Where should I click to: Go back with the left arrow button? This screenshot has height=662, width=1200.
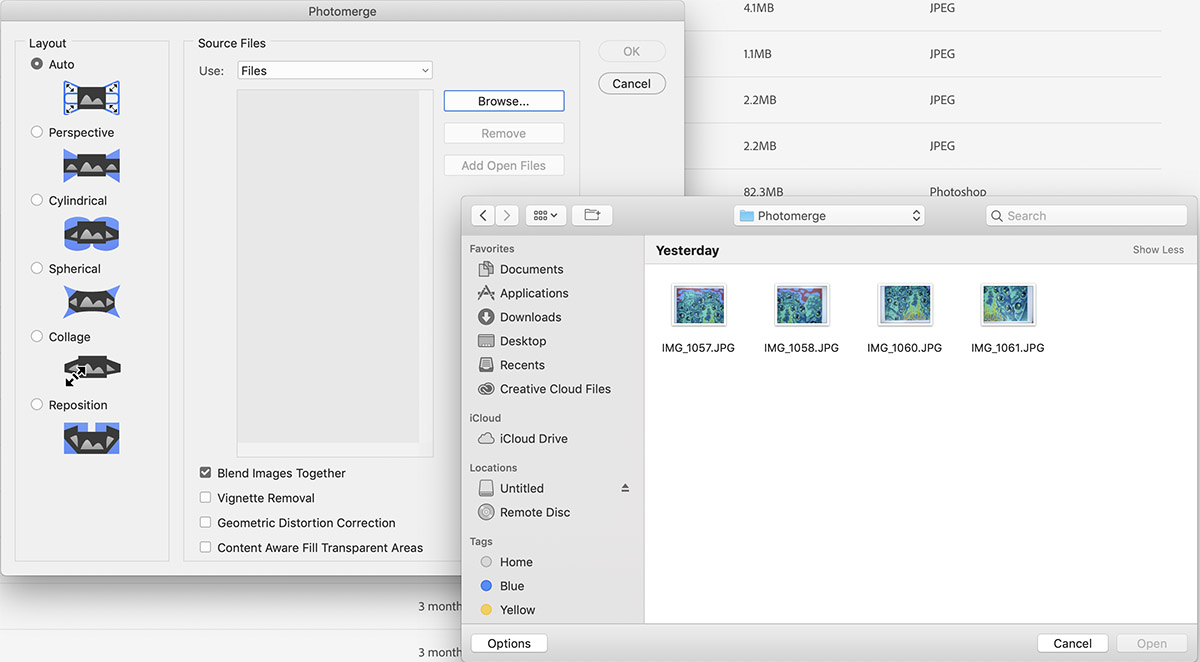click(x=484, y=215)
